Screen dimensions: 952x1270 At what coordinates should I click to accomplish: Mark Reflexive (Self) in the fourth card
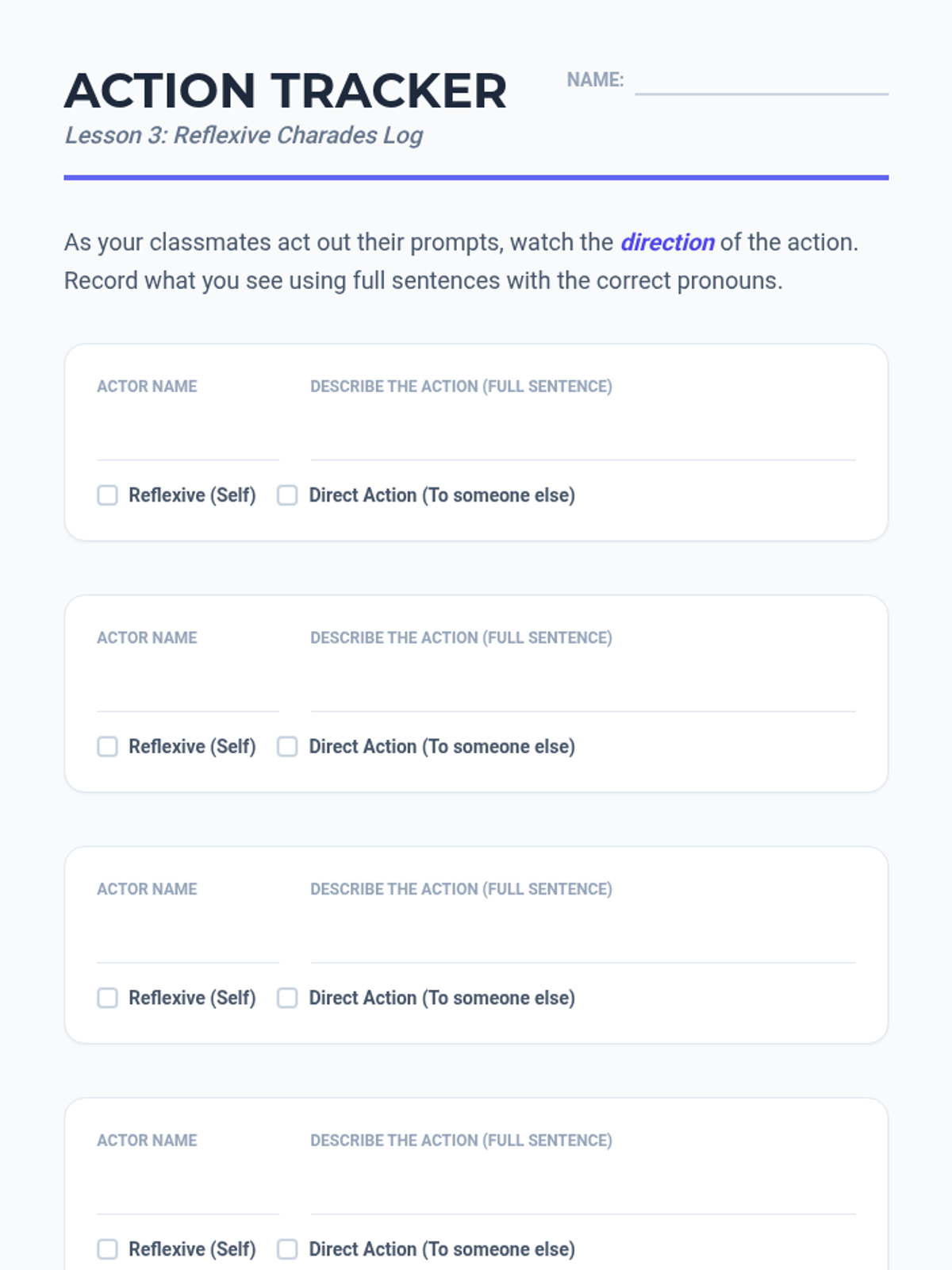click(x=107, y=1249)
